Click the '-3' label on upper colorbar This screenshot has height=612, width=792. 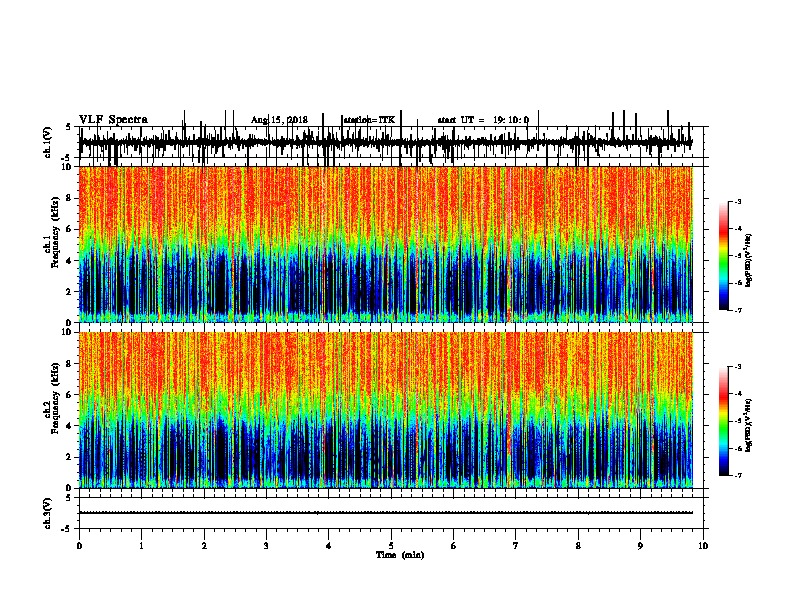pyautogui.click(x=737, y=201)
